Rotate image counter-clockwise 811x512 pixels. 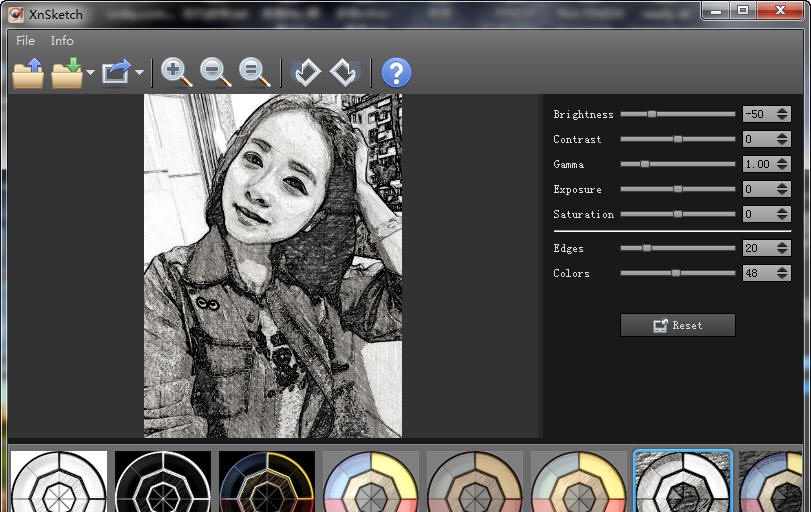(307, 73)
